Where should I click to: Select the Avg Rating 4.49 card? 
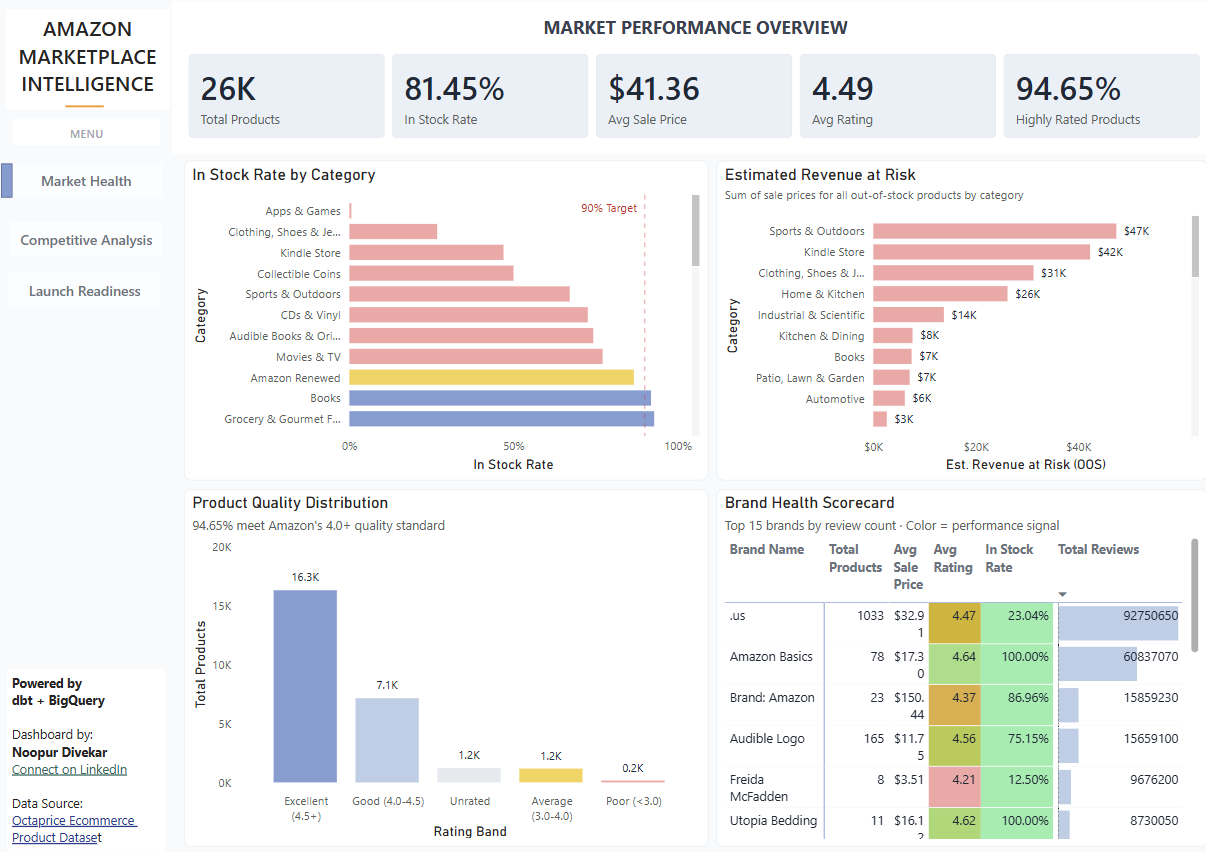click(898, 96)
